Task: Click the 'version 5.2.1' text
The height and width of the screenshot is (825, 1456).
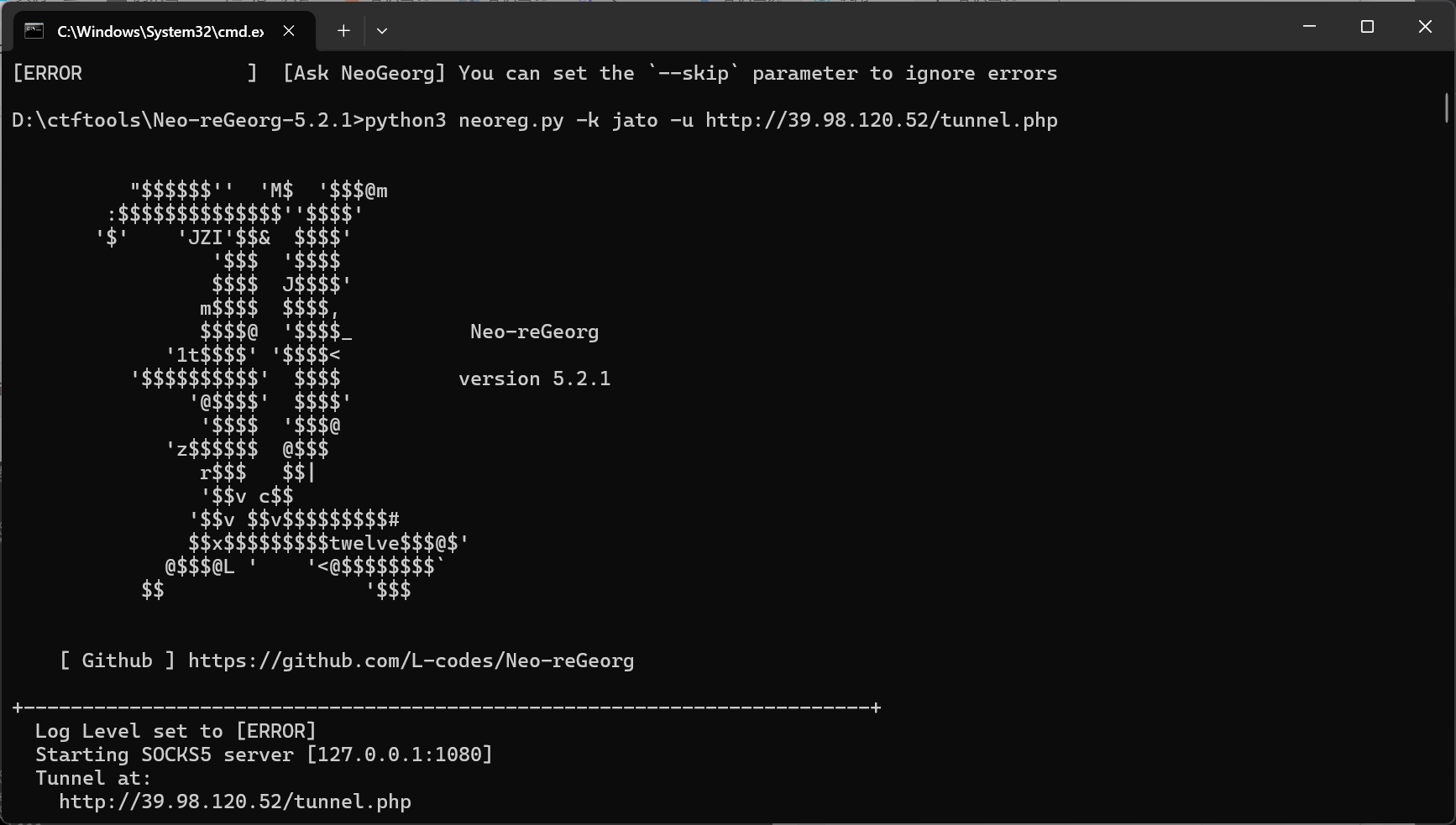Action: [x=534, y=379]
